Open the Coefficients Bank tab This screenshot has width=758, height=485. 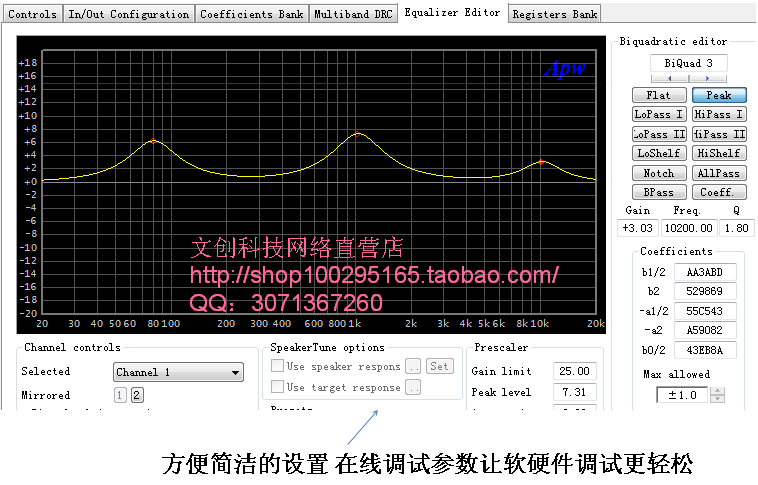click(x=251, y=14)
